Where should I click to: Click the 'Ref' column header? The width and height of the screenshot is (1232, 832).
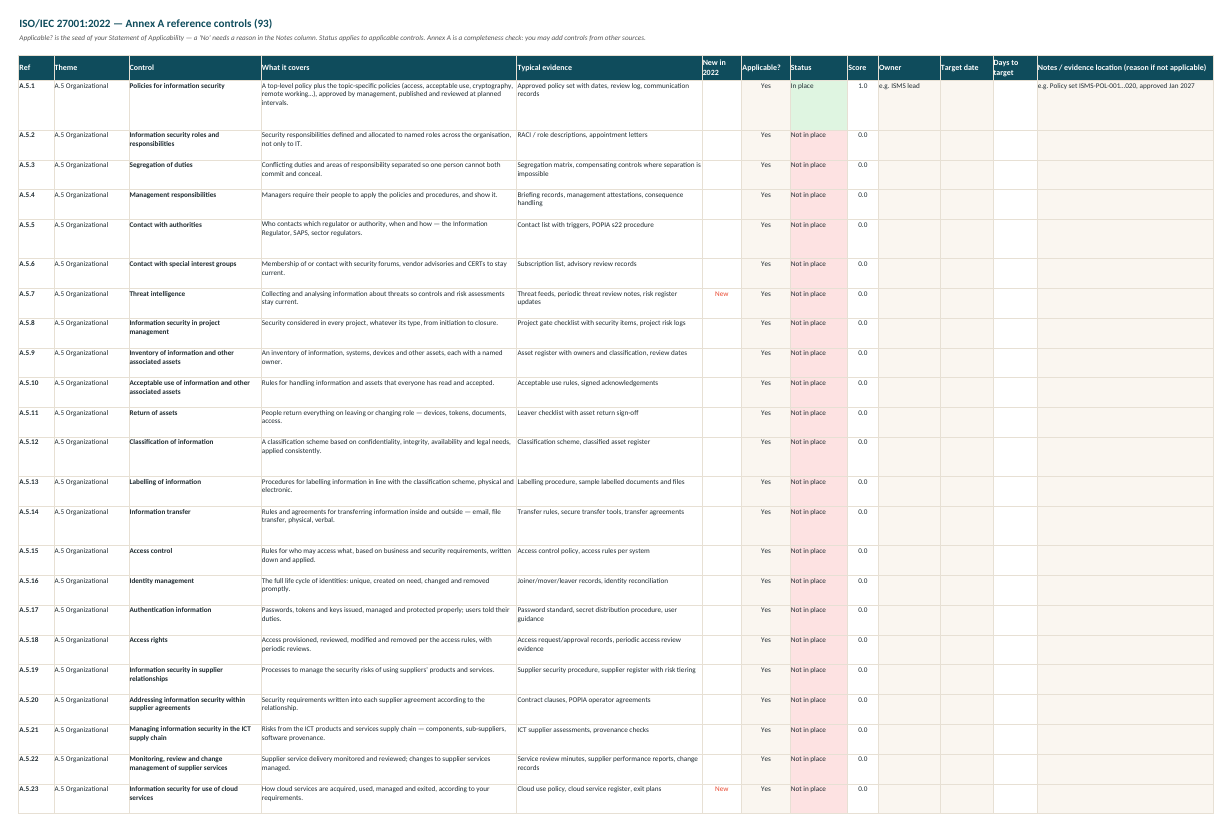pyautogui.click(x=35, y=68)
